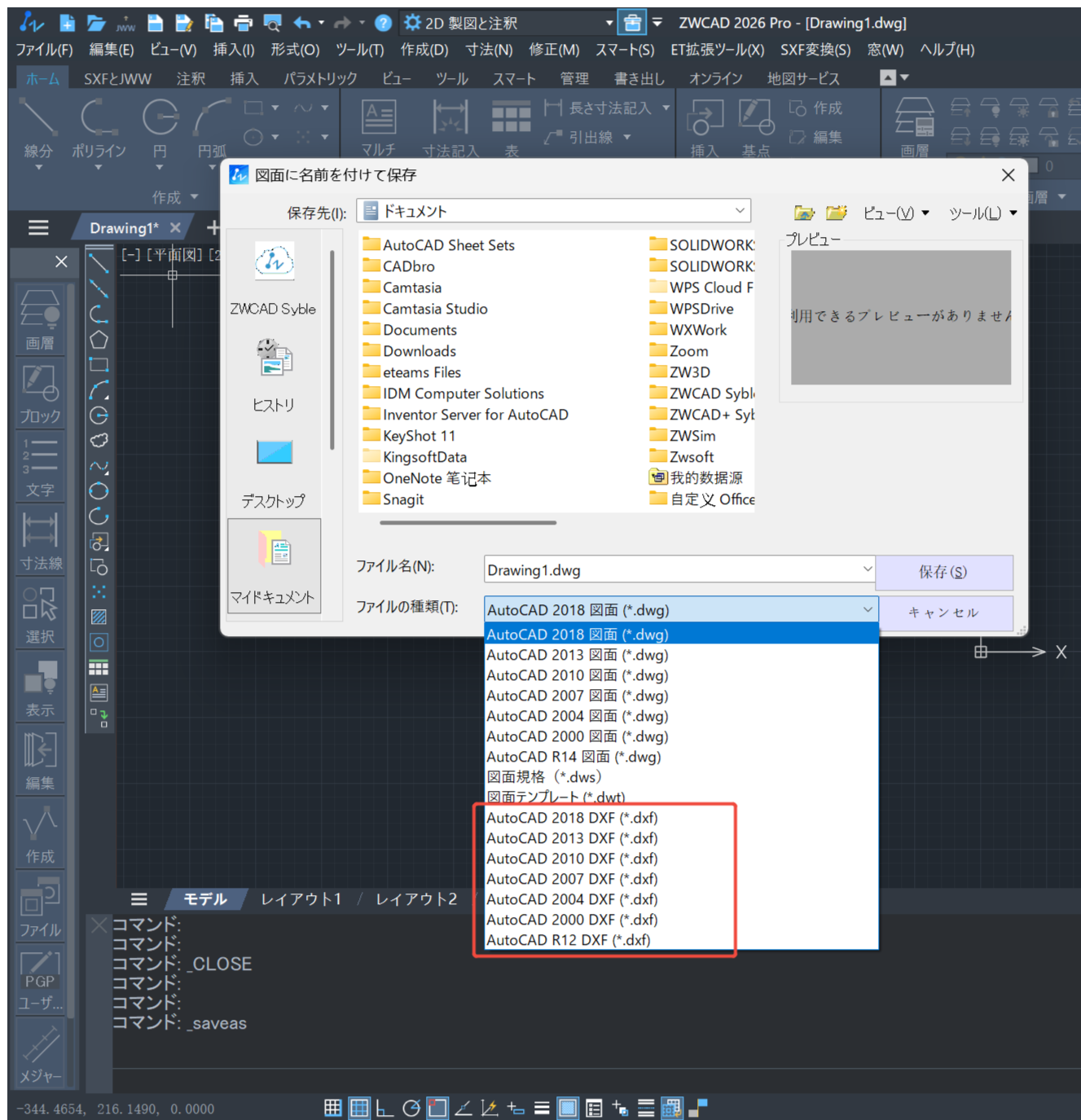The image size is (1081, 1120).
Task: Expand the 保存先 Documents location dropdown
Action: 740,211
